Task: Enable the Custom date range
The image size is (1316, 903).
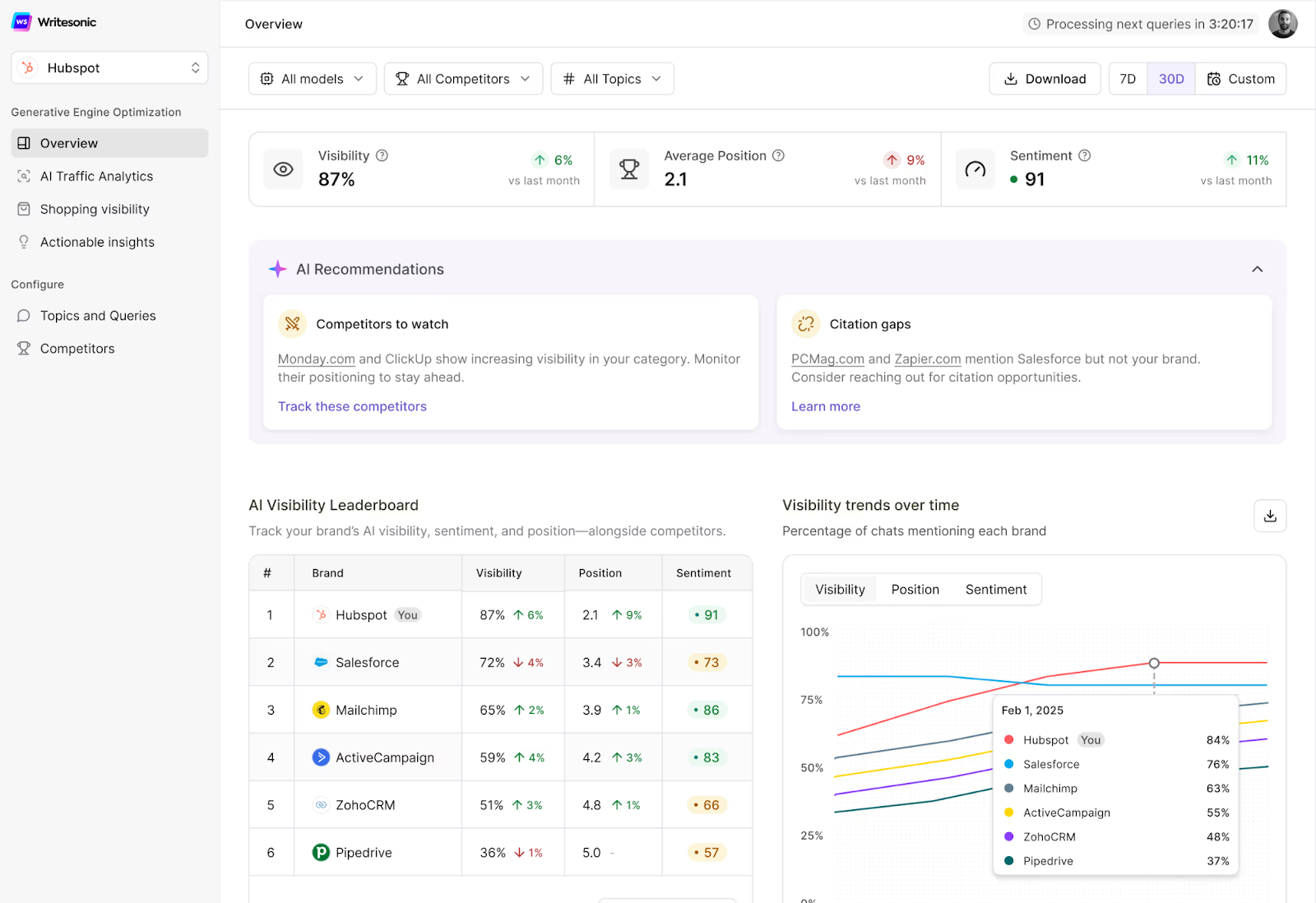Action: [x=1241, y=78]
